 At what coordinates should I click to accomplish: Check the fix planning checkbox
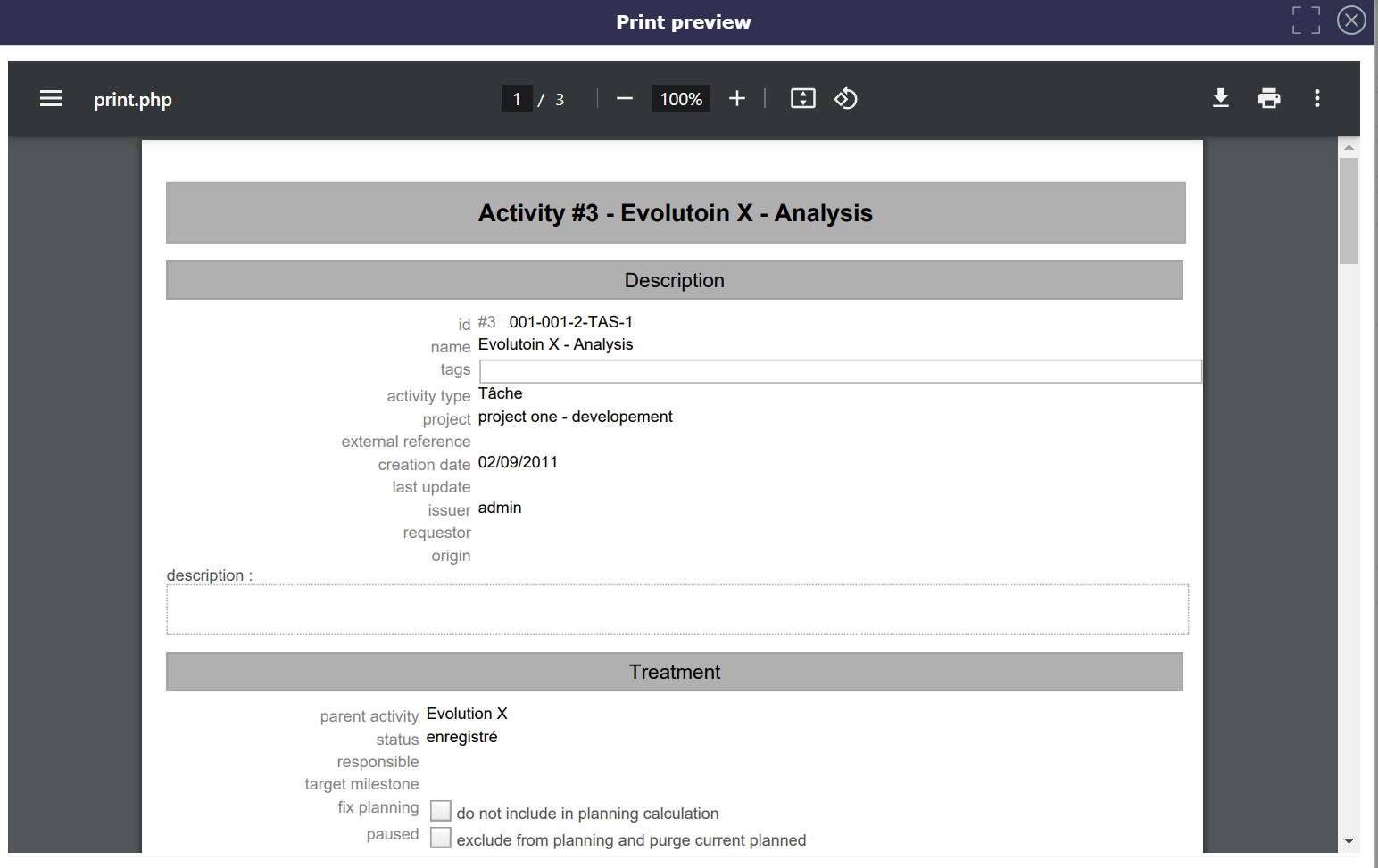point(441,811)
